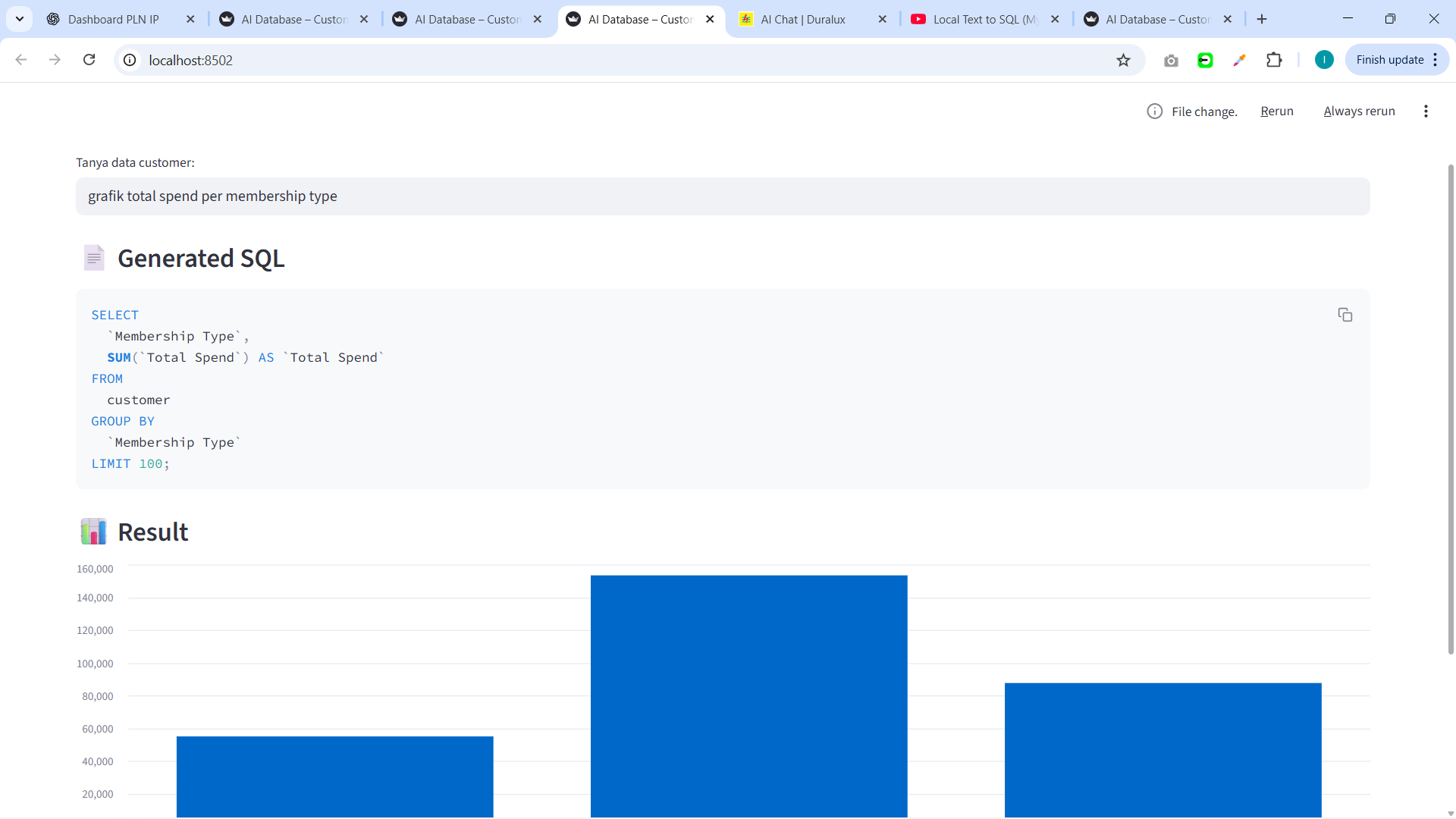Click the tallest blue chart bar
The width and height of the screenshot is (1456, 819).
tap(748, 694)
